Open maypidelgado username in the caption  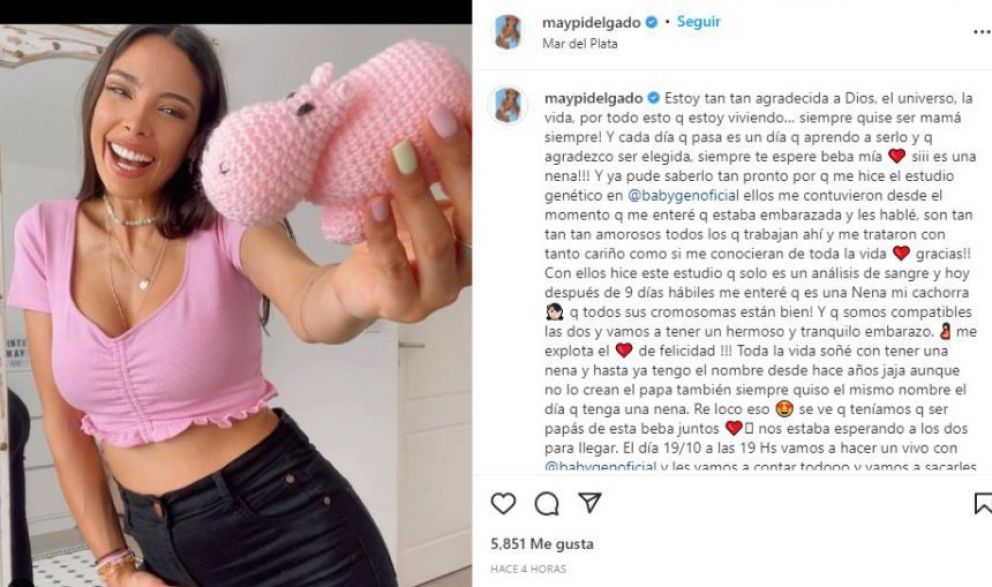[x=593, y=99]
